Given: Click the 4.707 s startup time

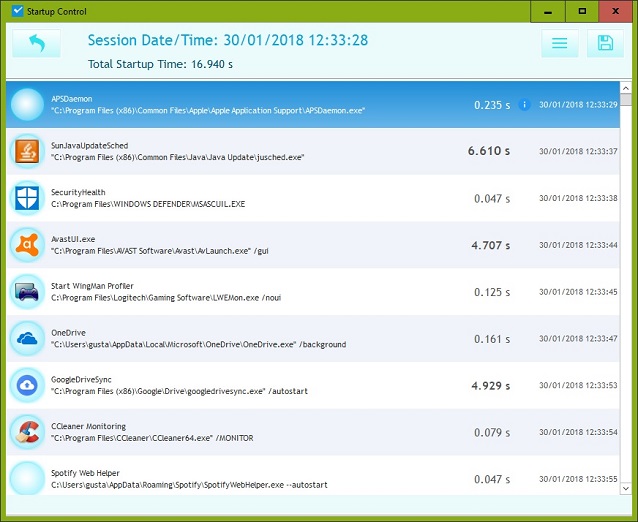Looking at the screenshot, I should point(491,245).
